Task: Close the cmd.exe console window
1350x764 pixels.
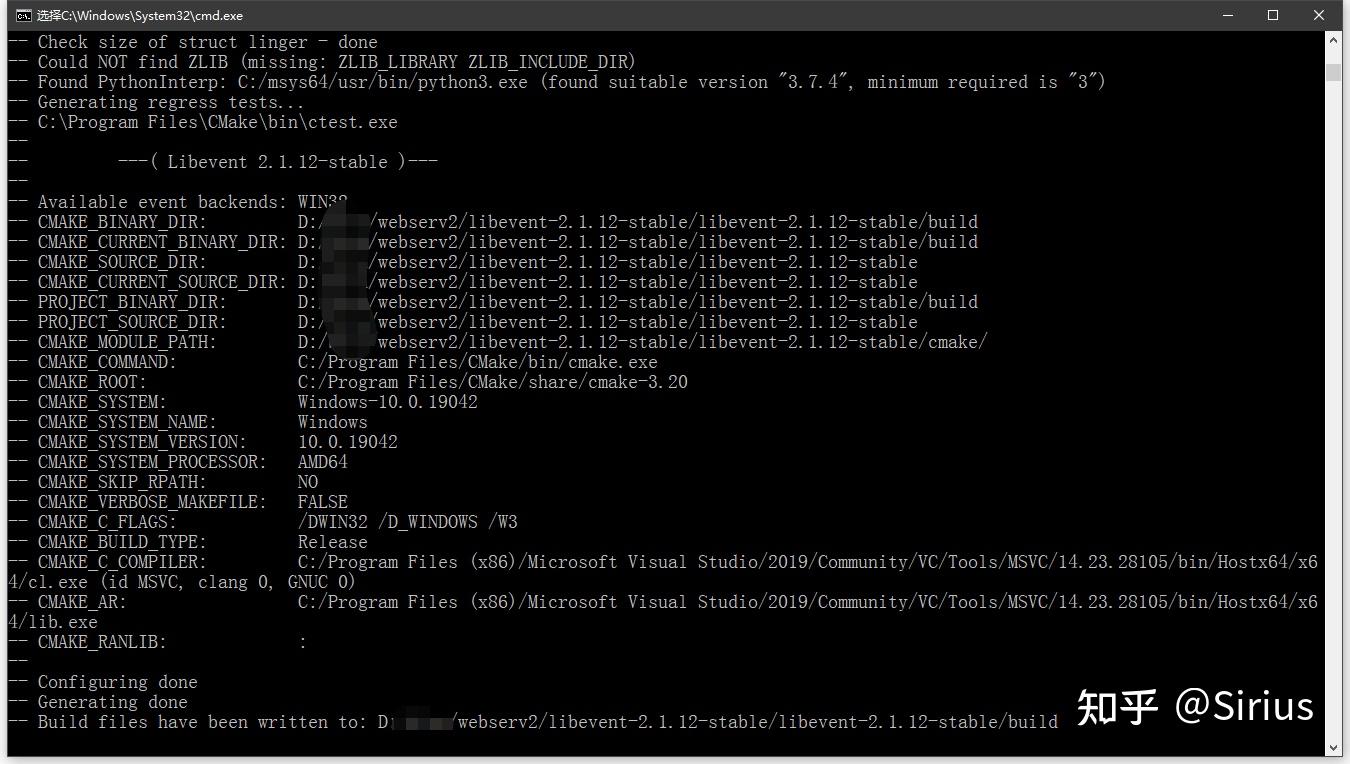Action: 1319,15
